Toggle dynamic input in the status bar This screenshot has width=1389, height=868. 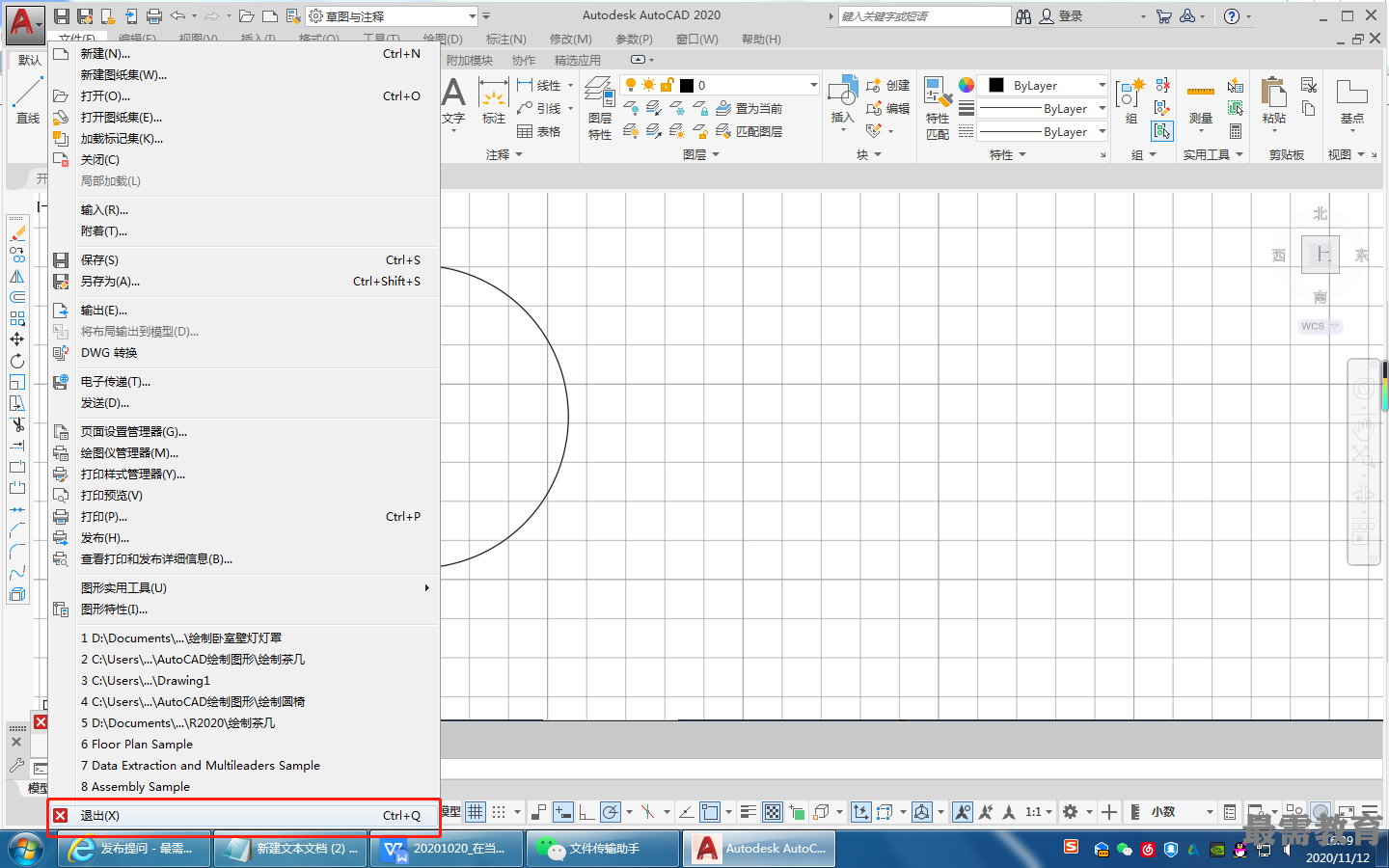click(x=563, y=812)
